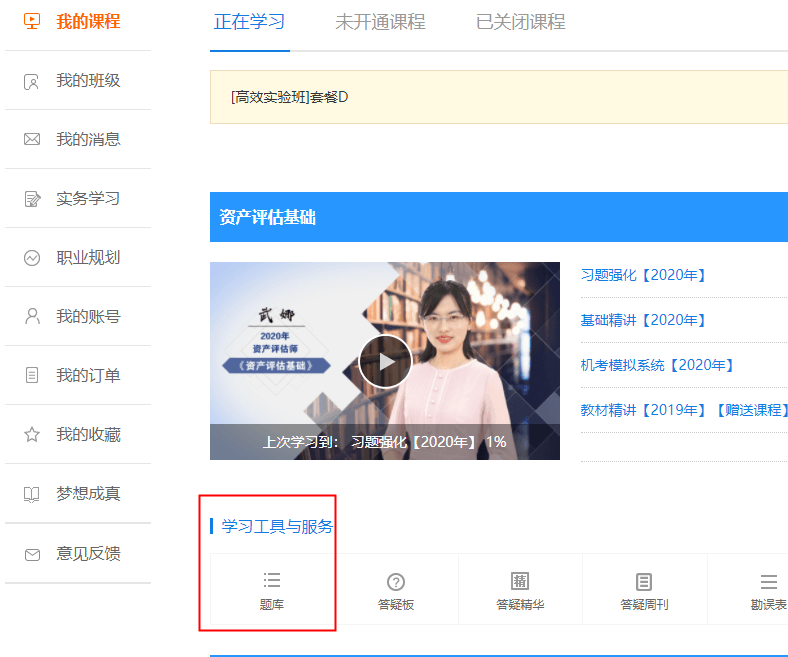Select the 正在学习 tab
788x657 pixels.
click(250, 22)
